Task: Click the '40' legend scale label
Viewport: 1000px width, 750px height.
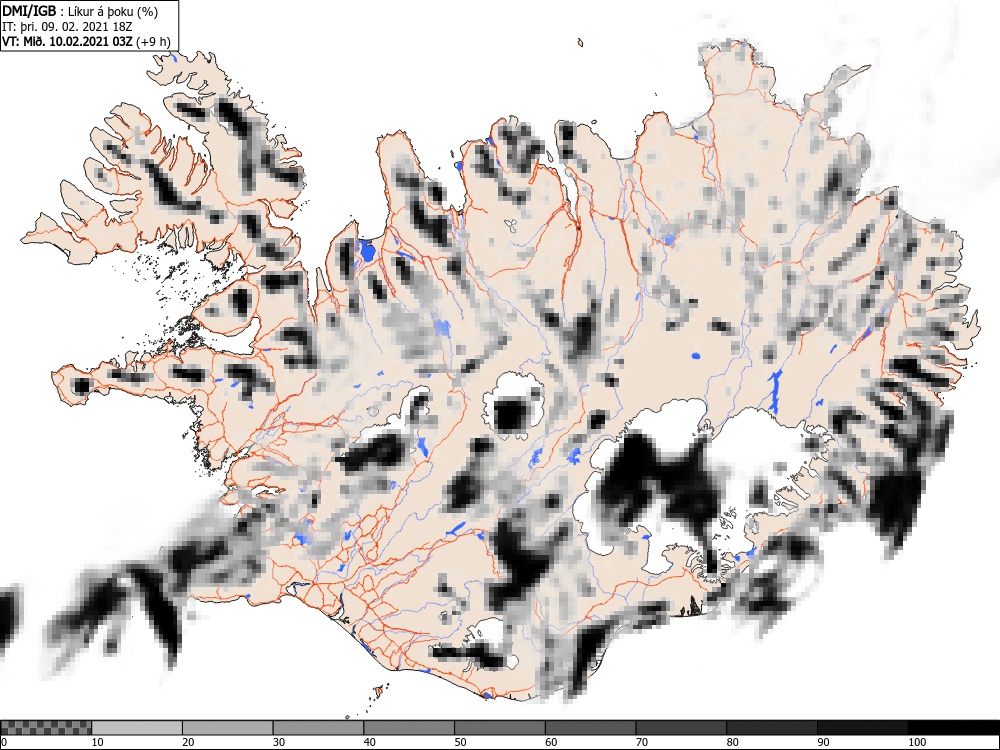Action: [x=369, y=742]
